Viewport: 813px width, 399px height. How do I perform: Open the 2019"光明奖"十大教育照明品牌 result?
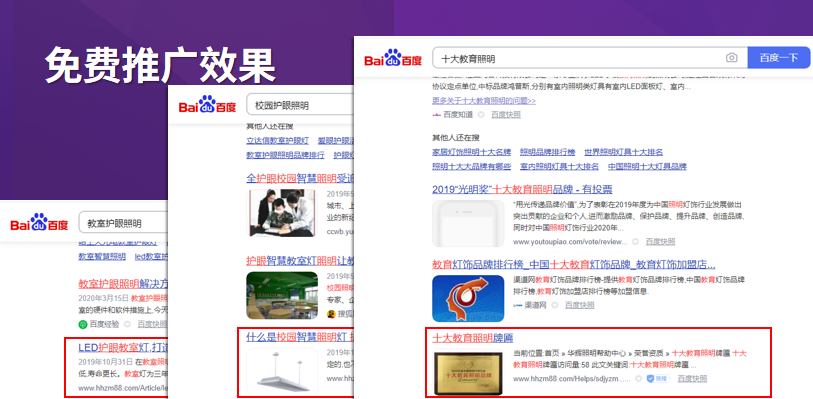[x=522, y=189]
